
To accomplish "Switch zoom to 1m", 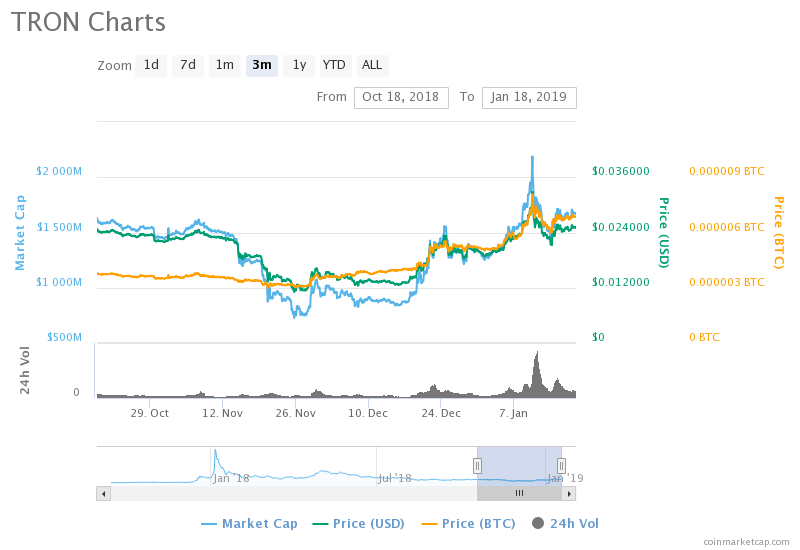I will pyautogui.click(x=225, y=65).
